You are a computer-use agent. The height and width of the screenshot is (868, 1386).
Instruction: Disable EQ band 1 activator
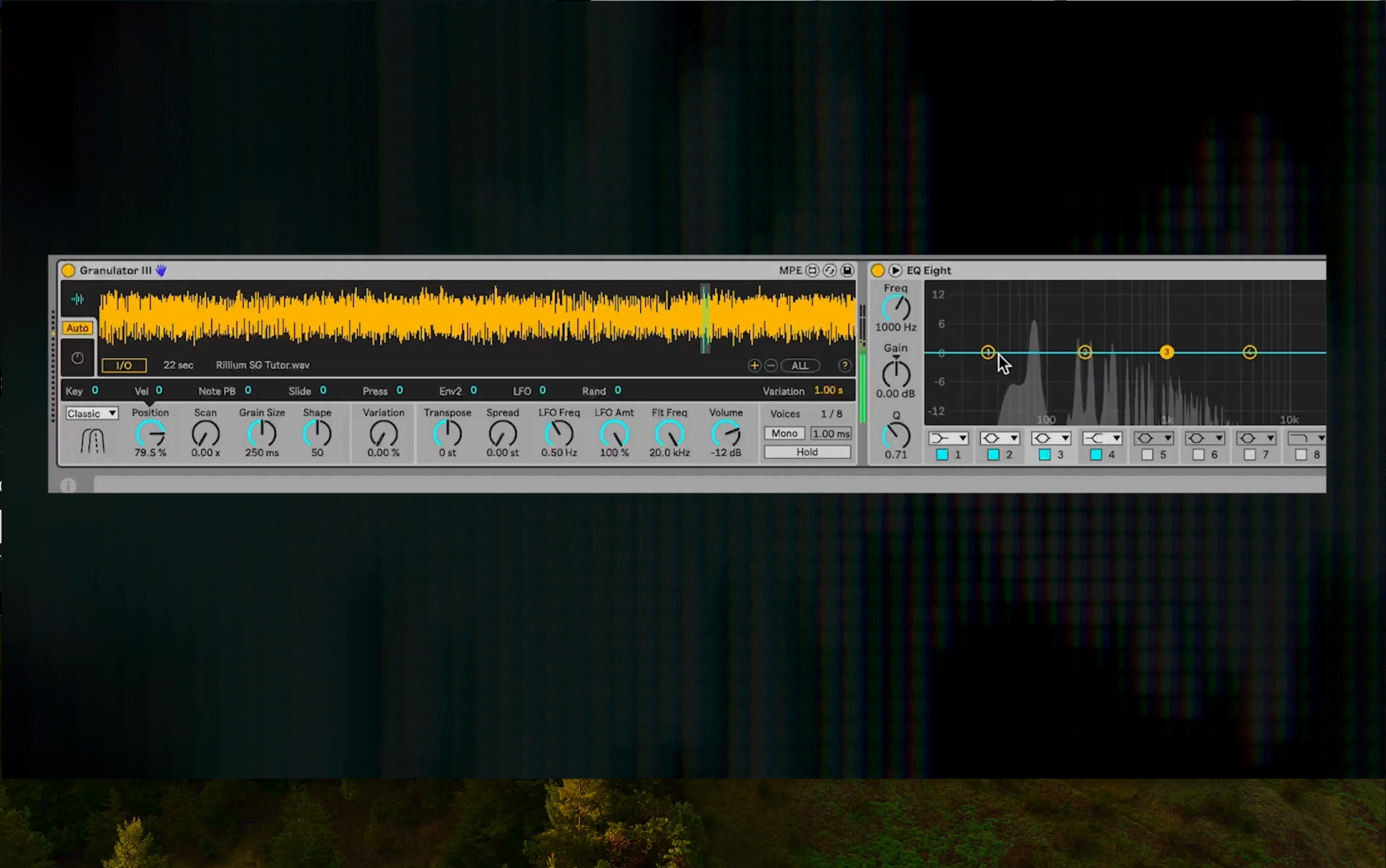(942, 455)
